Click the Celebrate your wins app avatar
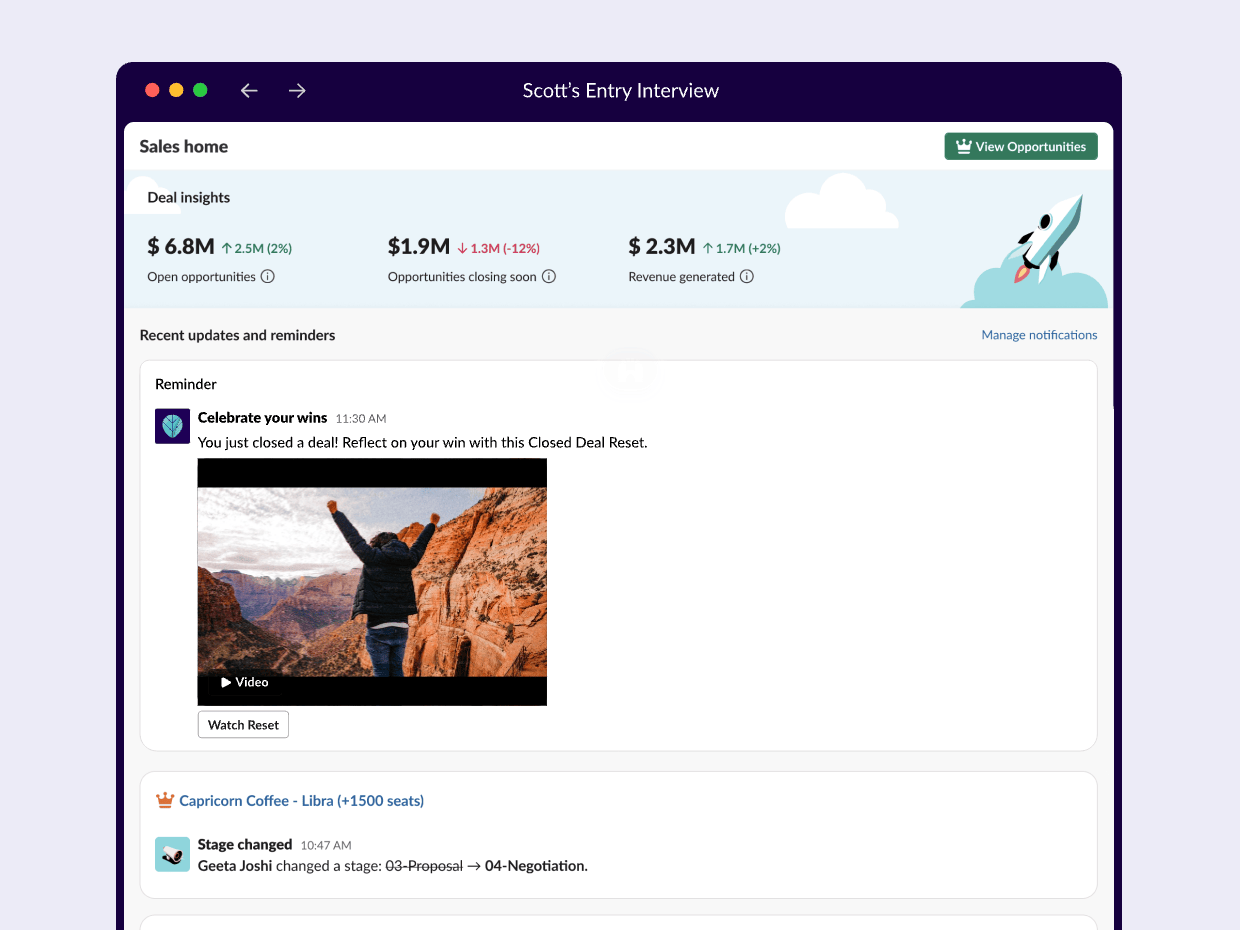This screenshot has height=930, width=1240. (173, 426)
